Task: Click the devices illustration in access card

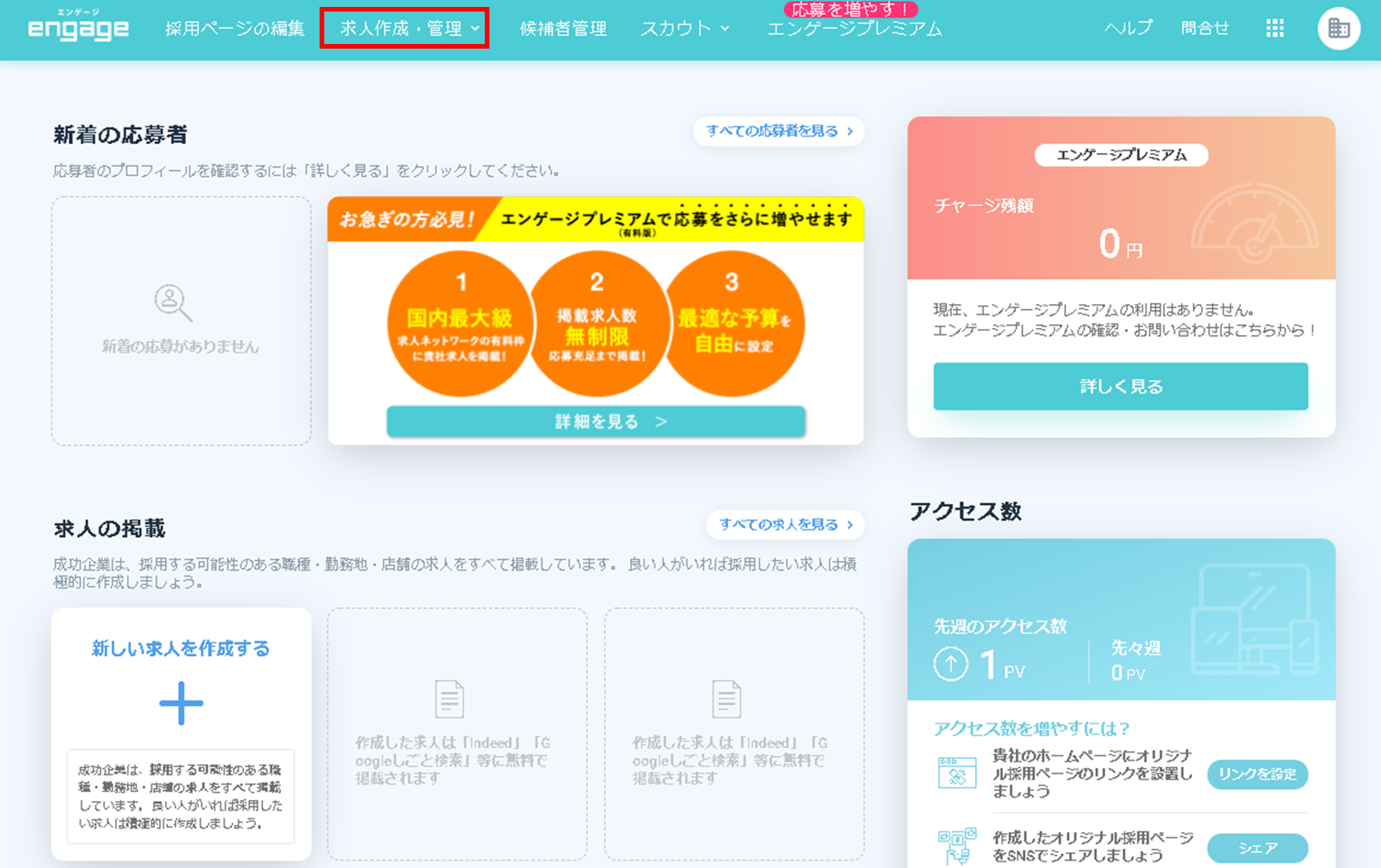Action: [x=1254, y=620]
